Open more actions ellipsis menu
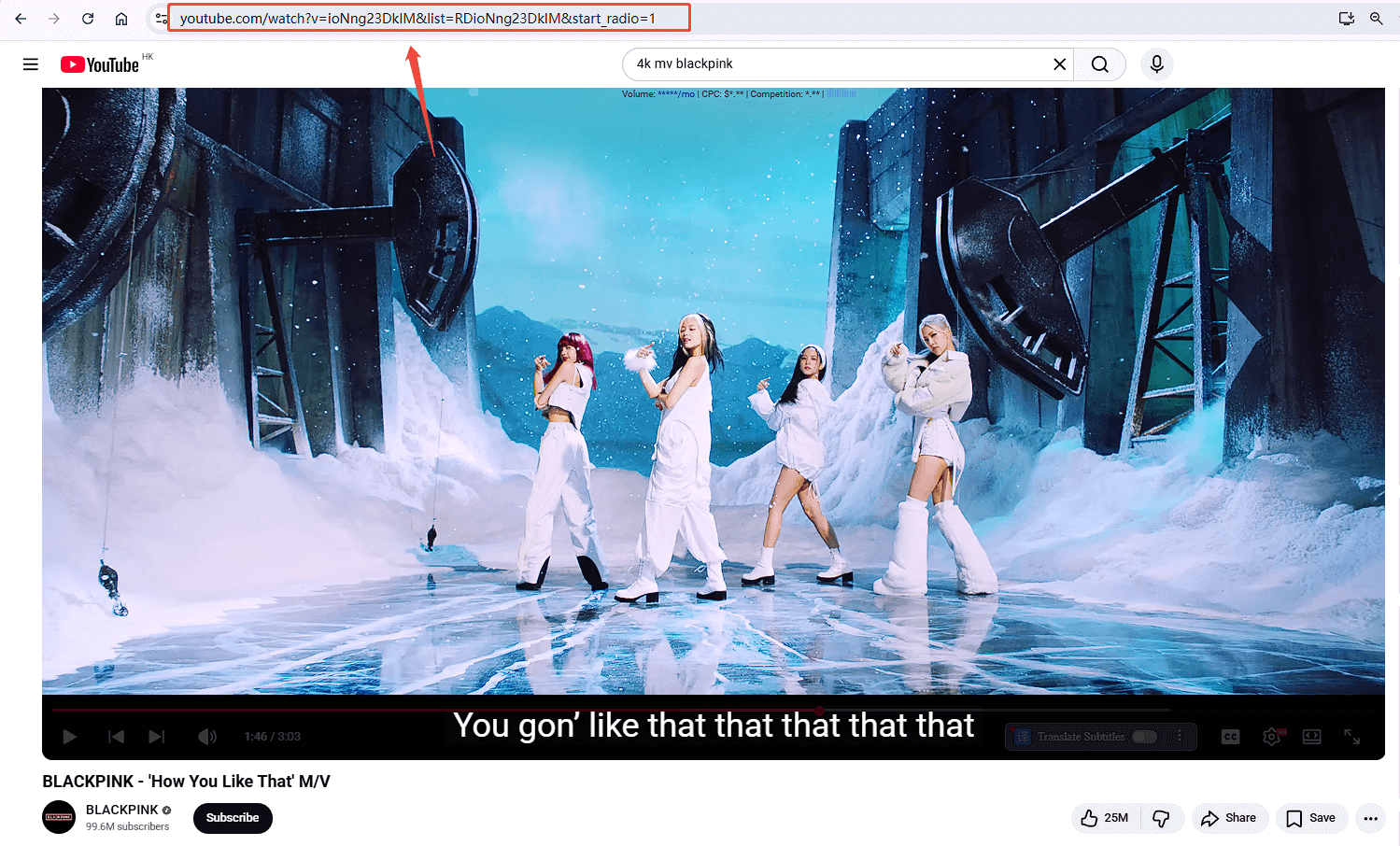Image resolution: width=1400 pixels, height=846 pixels. 1370,818
